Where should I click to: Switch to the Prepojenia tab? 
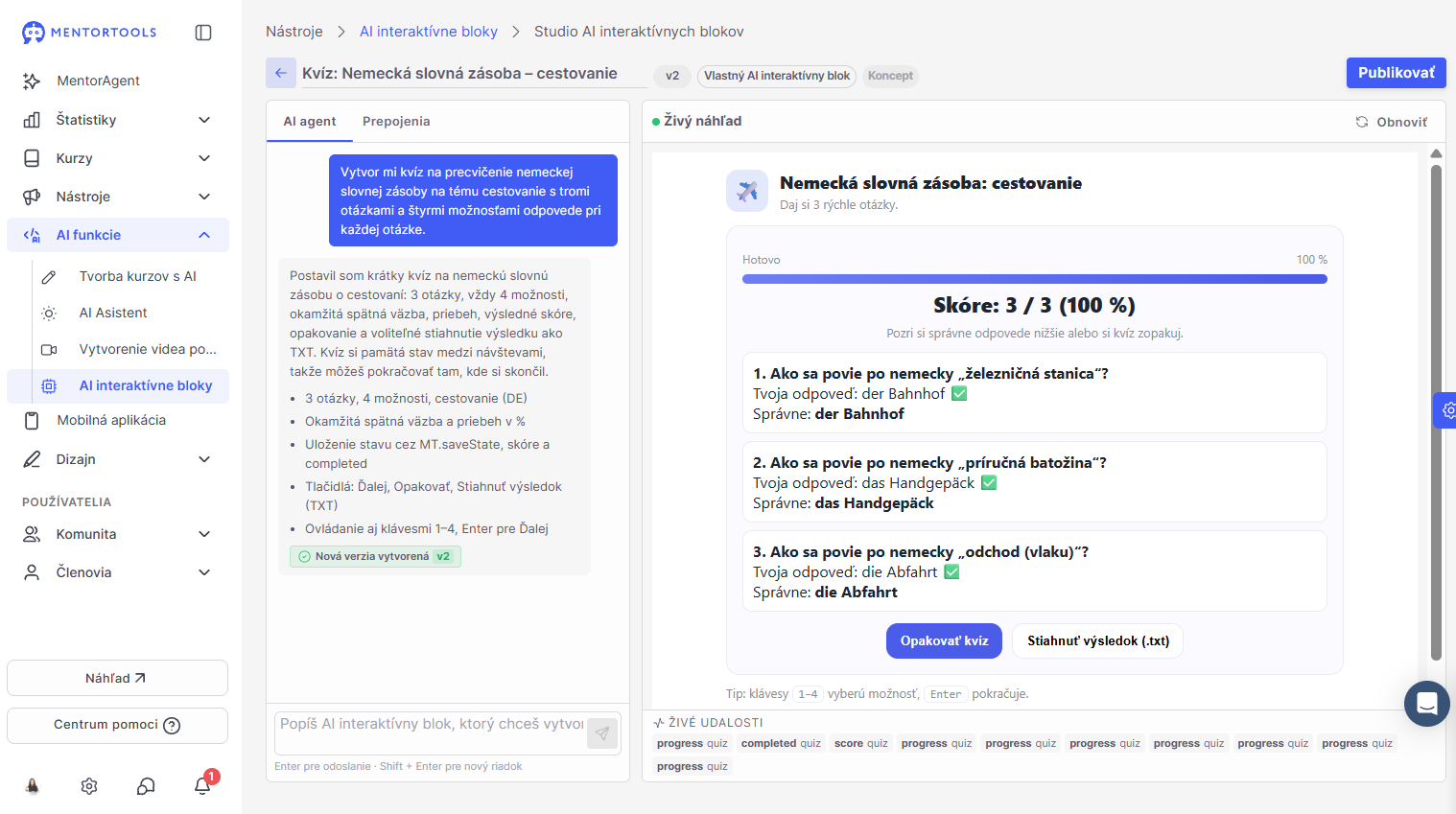click(396, 121)
